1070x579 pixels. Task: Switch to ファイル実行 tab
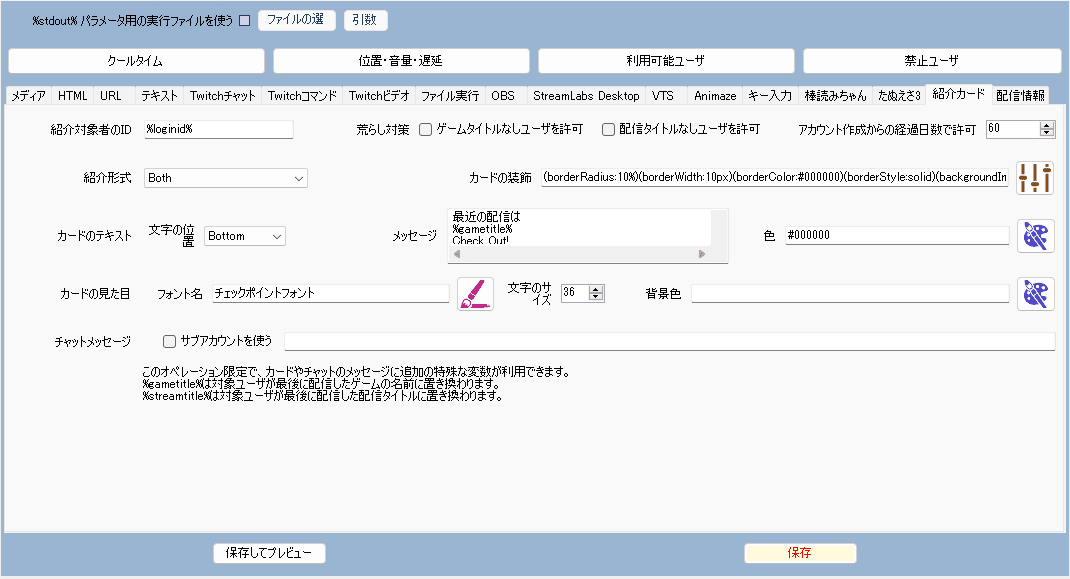[x=450, y=96]
